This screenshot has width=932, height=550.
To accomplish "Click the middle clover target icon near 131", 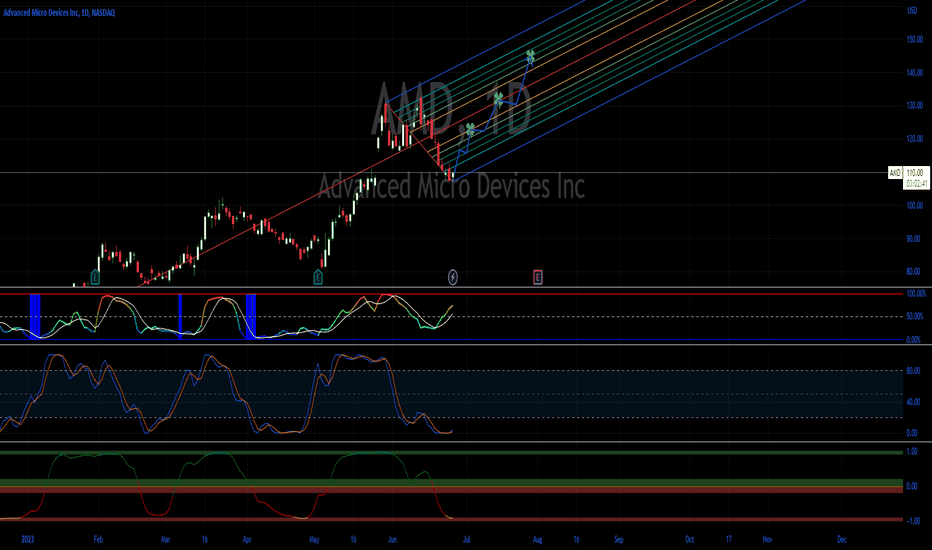I will point(498,99).
